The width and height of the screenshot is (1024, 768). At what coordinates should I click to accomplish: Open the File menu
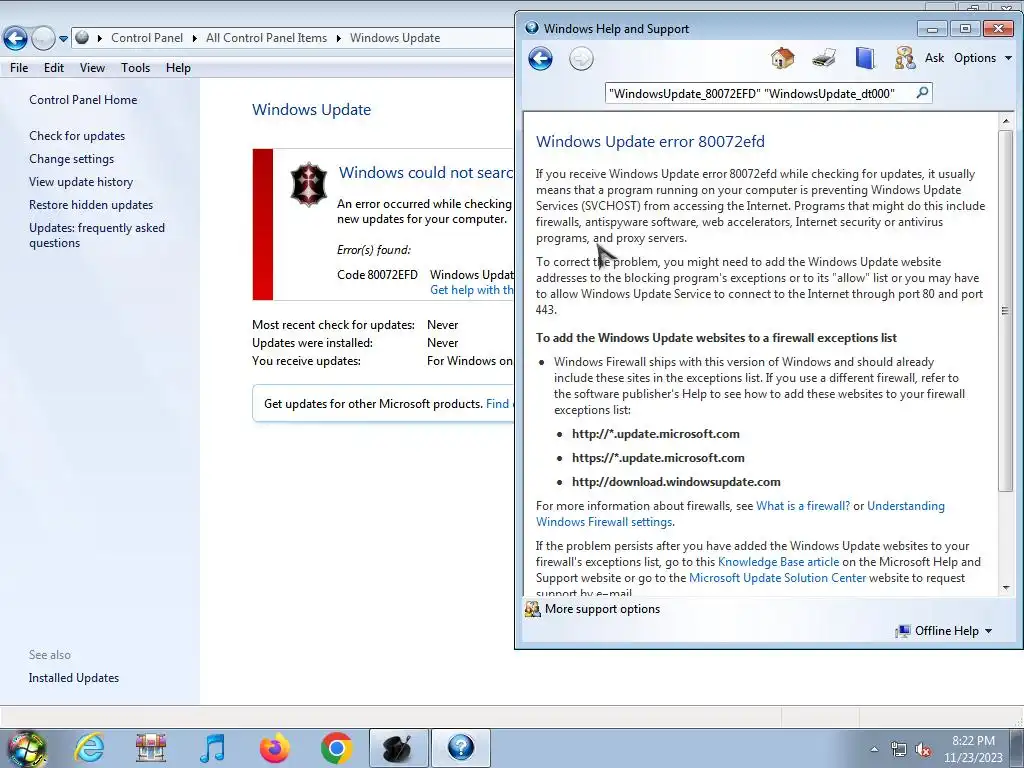pos(19,68)
